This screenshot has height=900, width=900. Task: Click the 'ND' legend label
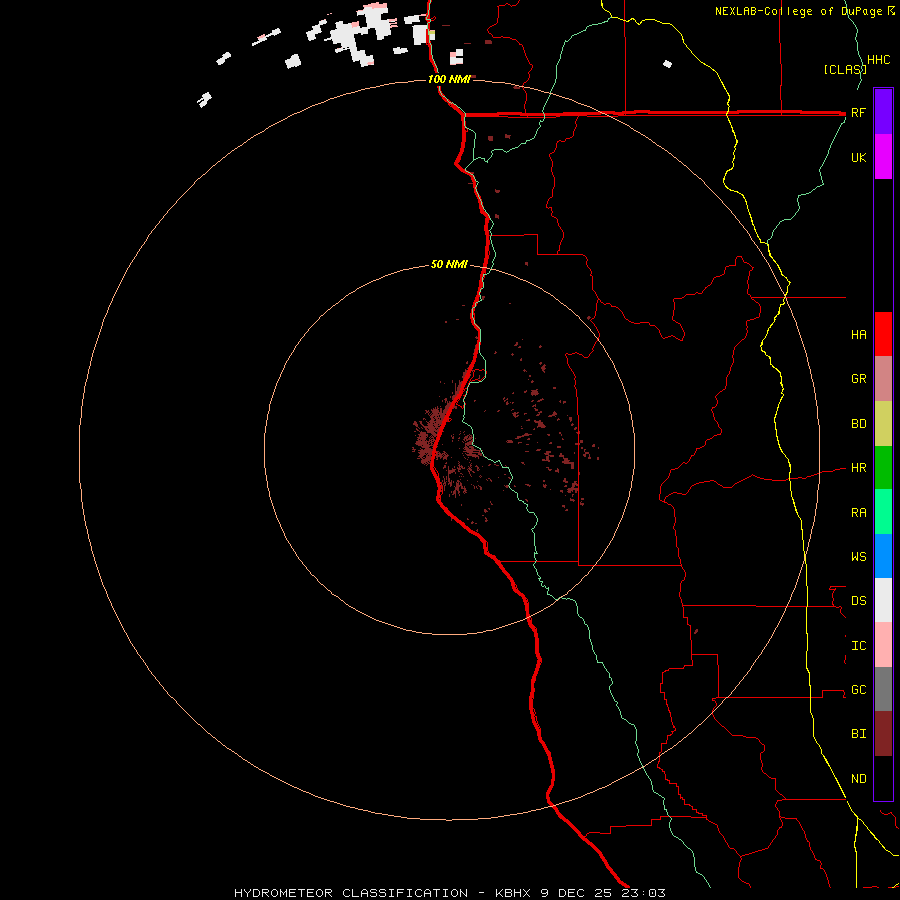(x=859, y=778)
